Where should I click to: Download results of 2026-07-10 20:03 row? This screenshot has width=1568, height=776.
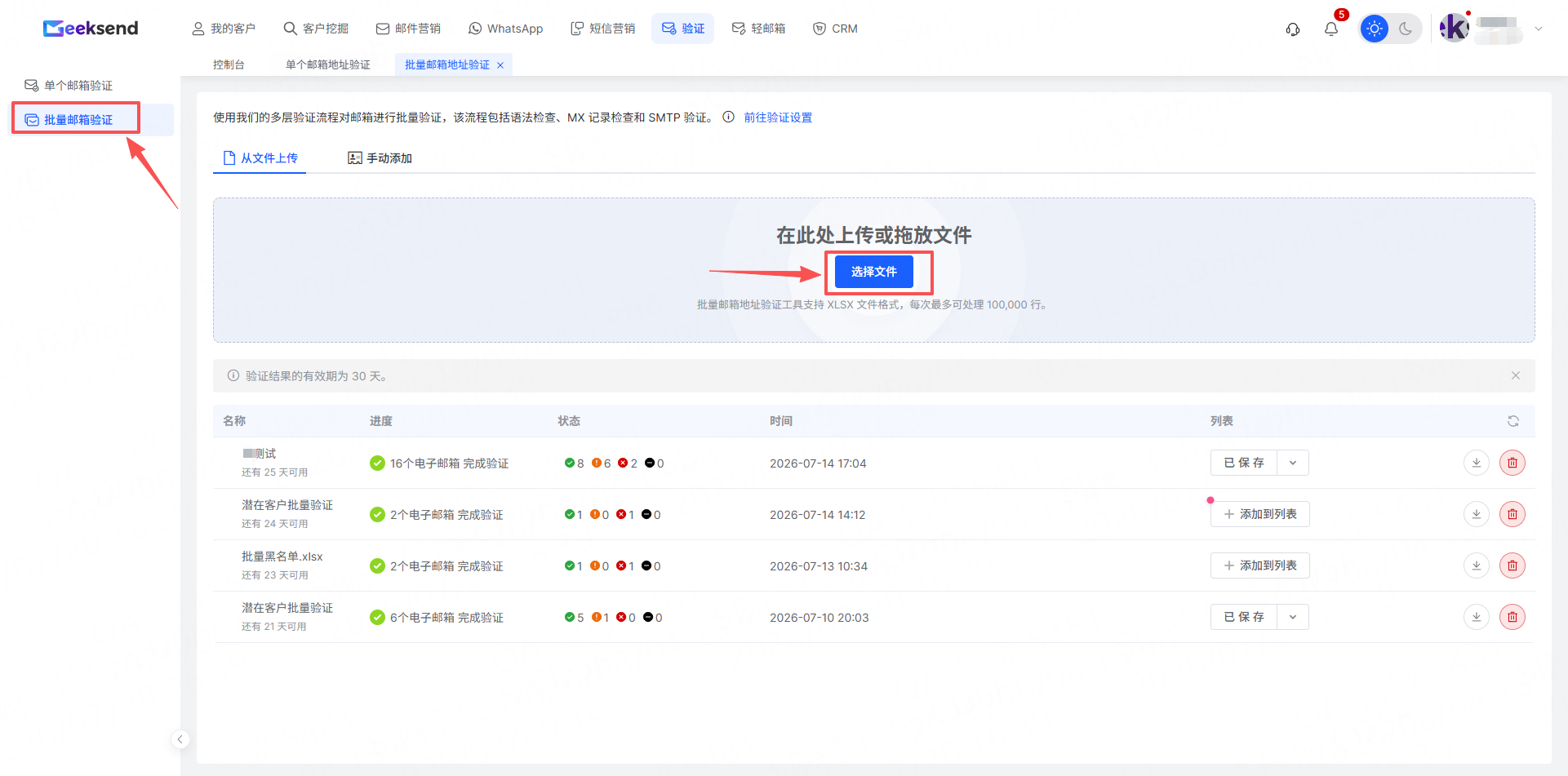coord(1477,617)
